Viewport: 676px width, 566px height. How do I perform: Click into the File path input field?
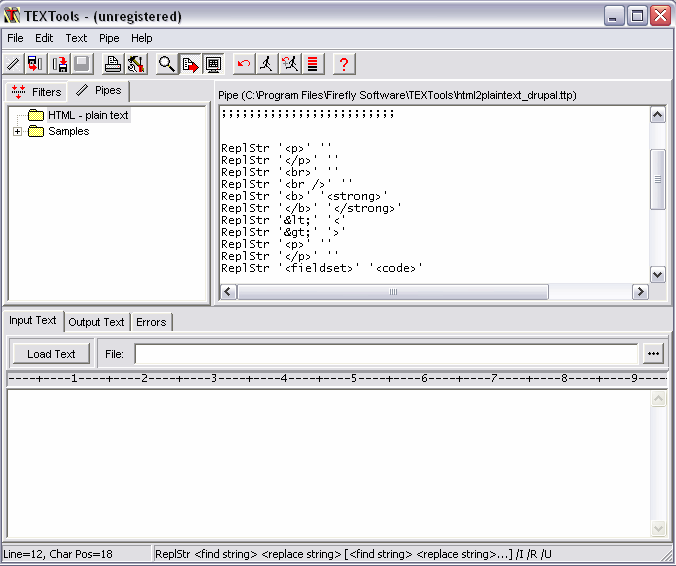[386, 354]
